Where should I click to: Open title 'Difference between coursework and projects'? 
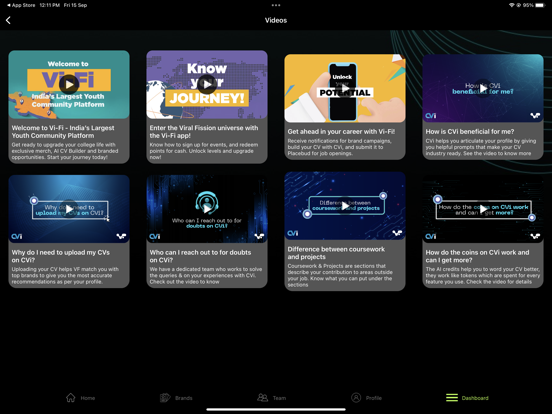tap(336, 253)
